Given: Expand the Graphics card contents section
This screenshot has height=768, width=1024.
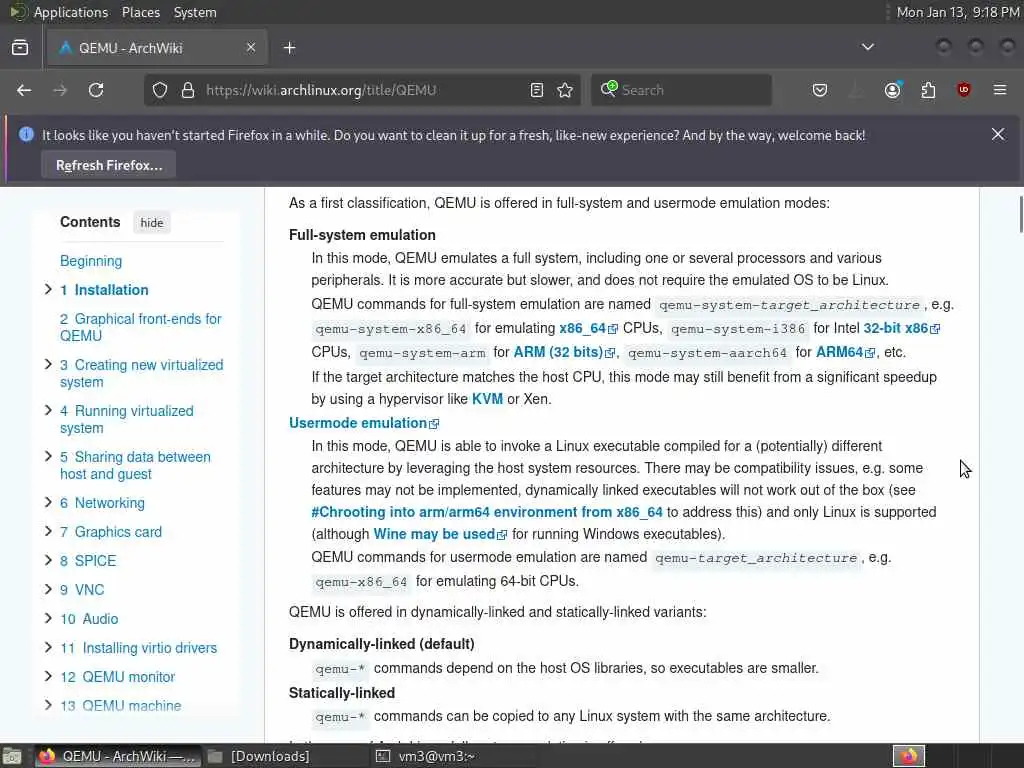Looking at the screenshot, I should 48,531.
